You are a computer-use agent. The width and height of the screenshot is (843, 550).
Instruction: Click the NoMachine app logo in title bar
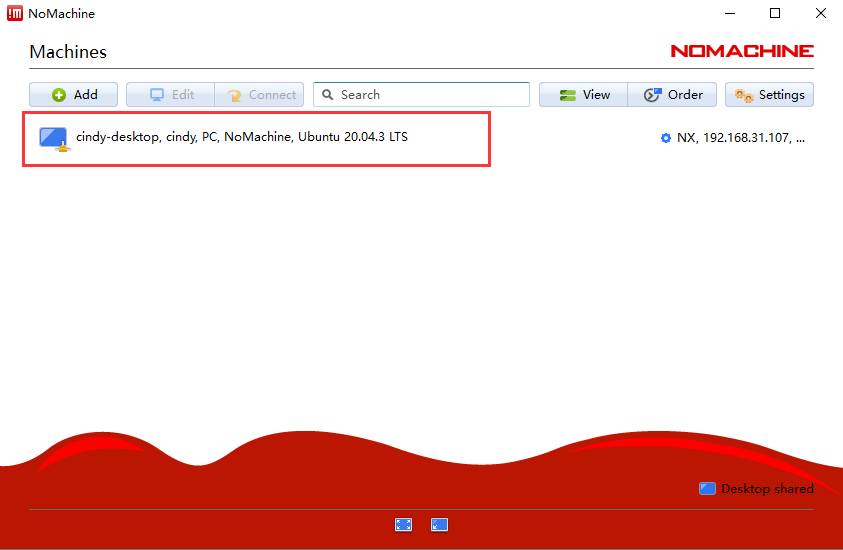(x=15, y=13)
